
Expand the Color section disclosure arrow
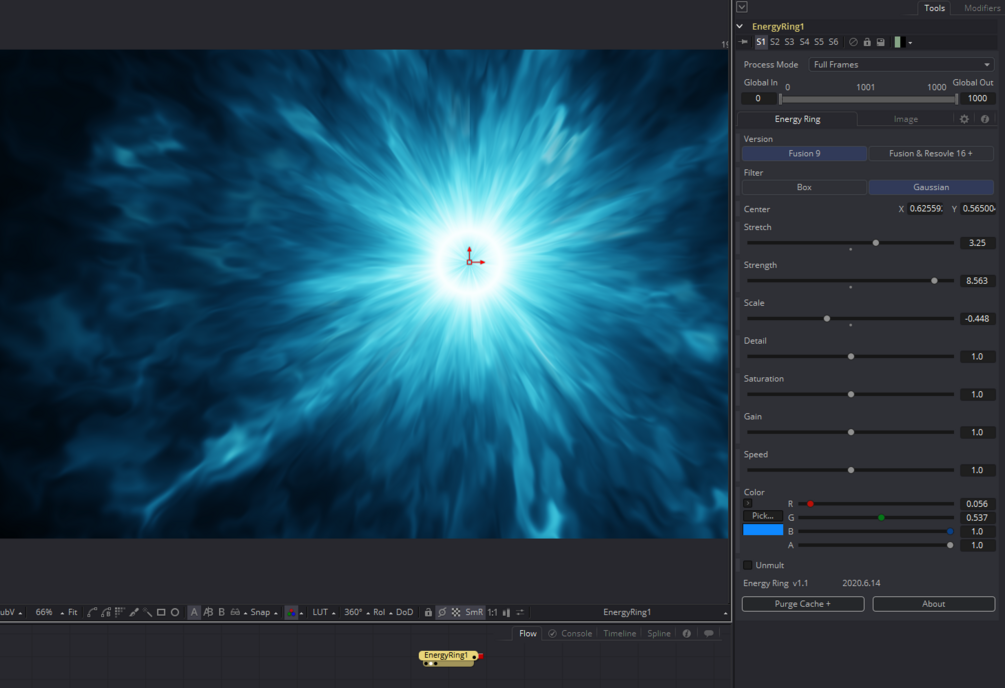click(x=747, y=503)
